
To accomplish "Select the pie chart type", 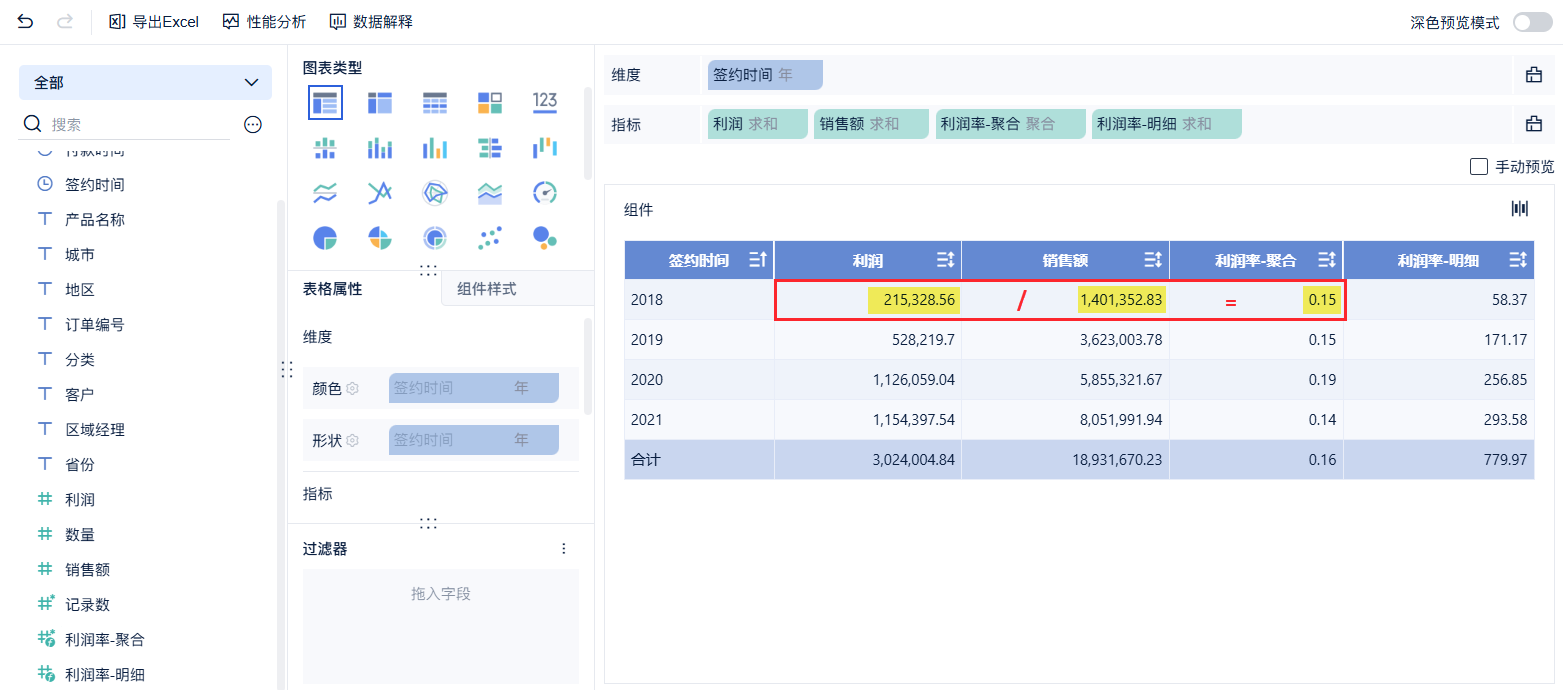I will [325, 238].
